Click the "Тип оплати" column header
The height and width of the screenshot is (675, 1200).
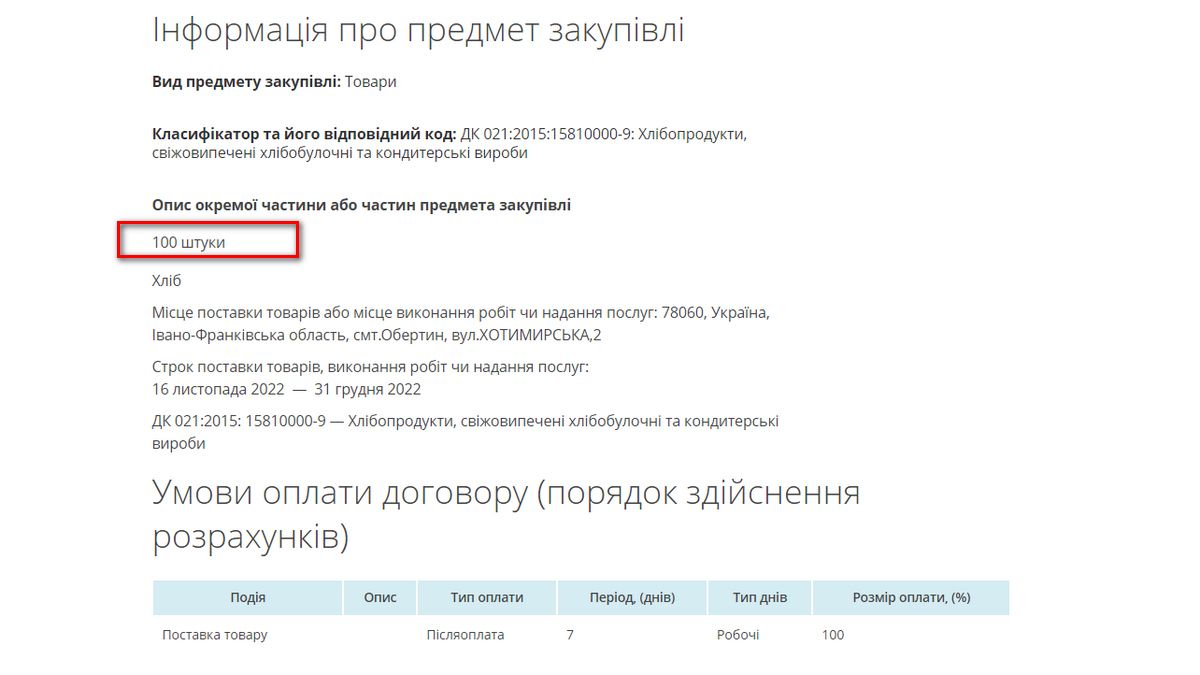click(487, 597)
